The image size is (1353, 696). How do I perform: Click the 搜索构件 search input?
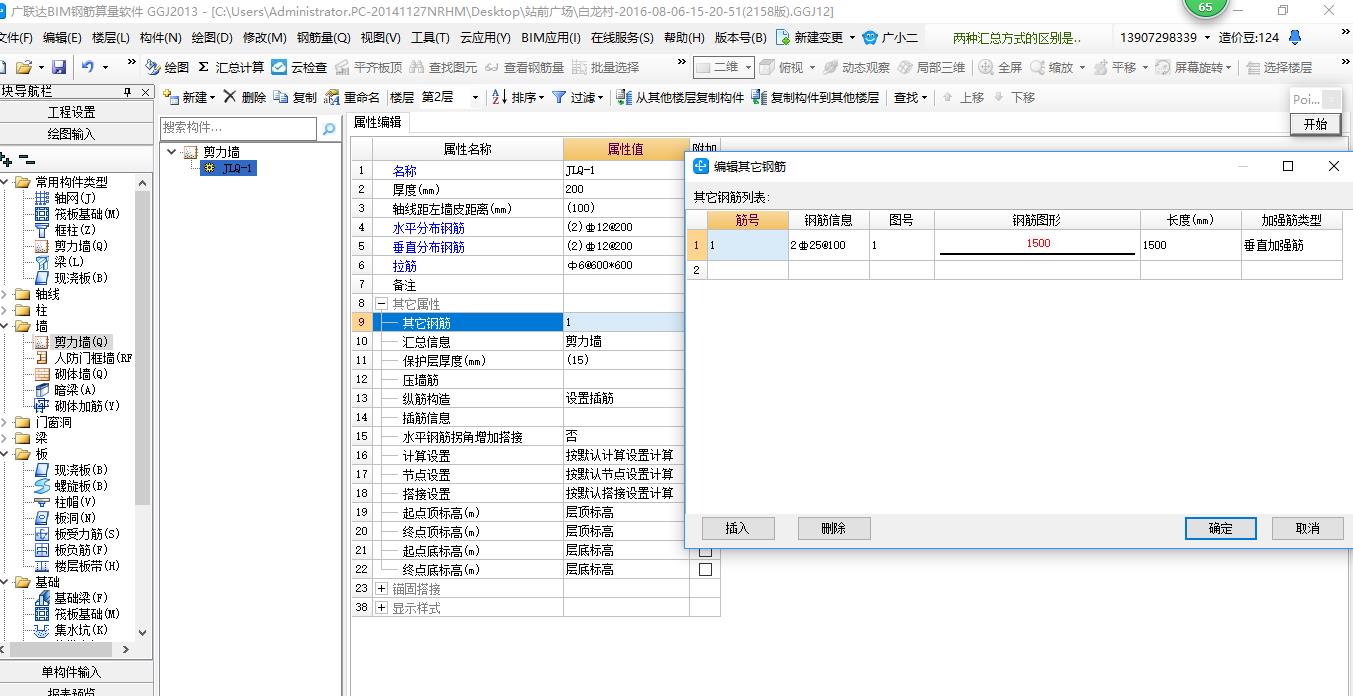pos(239,128)
